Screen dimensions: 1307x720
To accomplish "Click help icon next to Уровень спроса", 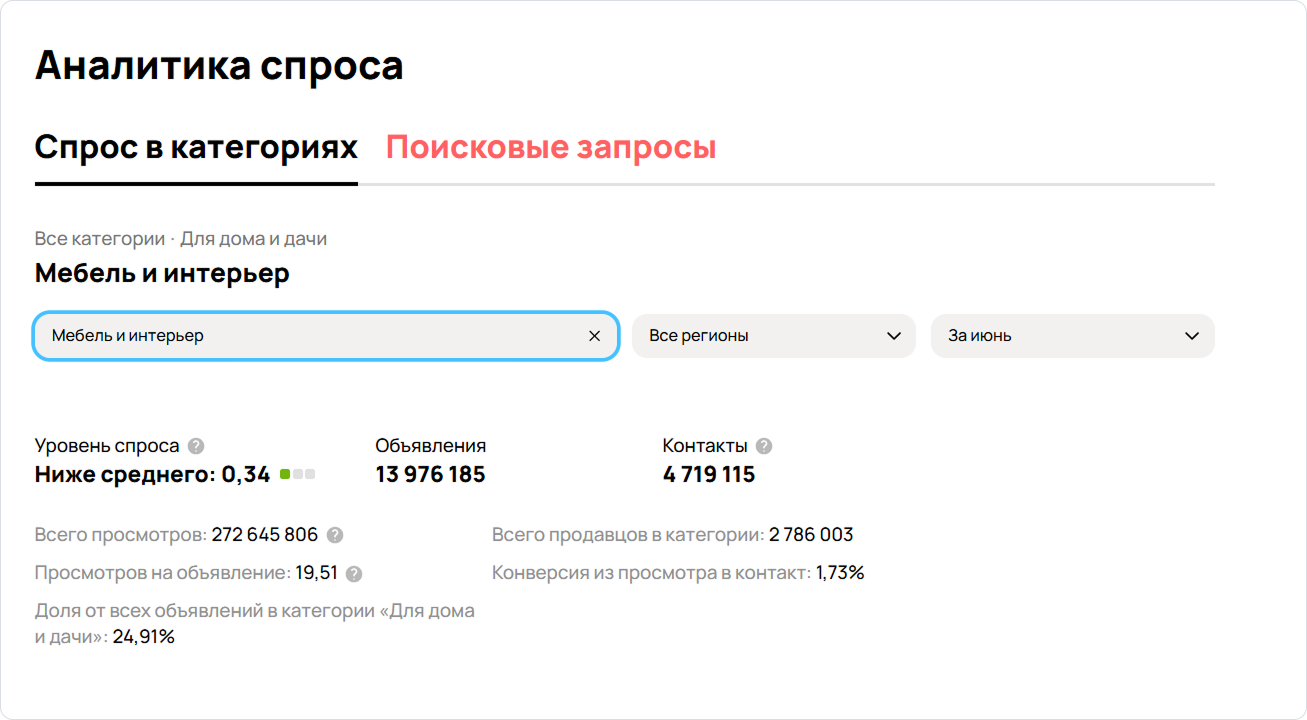I will point(196,446).
